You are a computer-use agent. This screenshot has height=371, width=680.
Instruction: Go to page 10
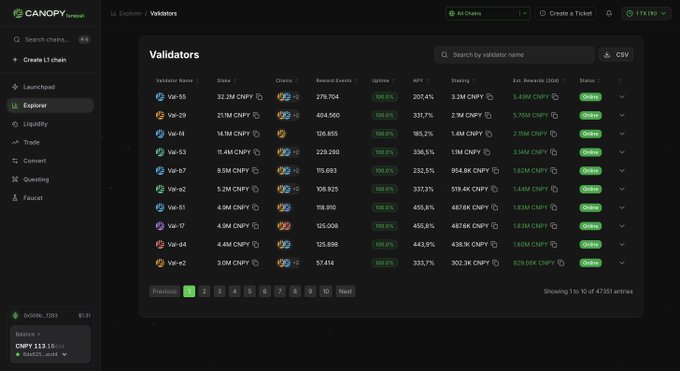pos(326,292)
